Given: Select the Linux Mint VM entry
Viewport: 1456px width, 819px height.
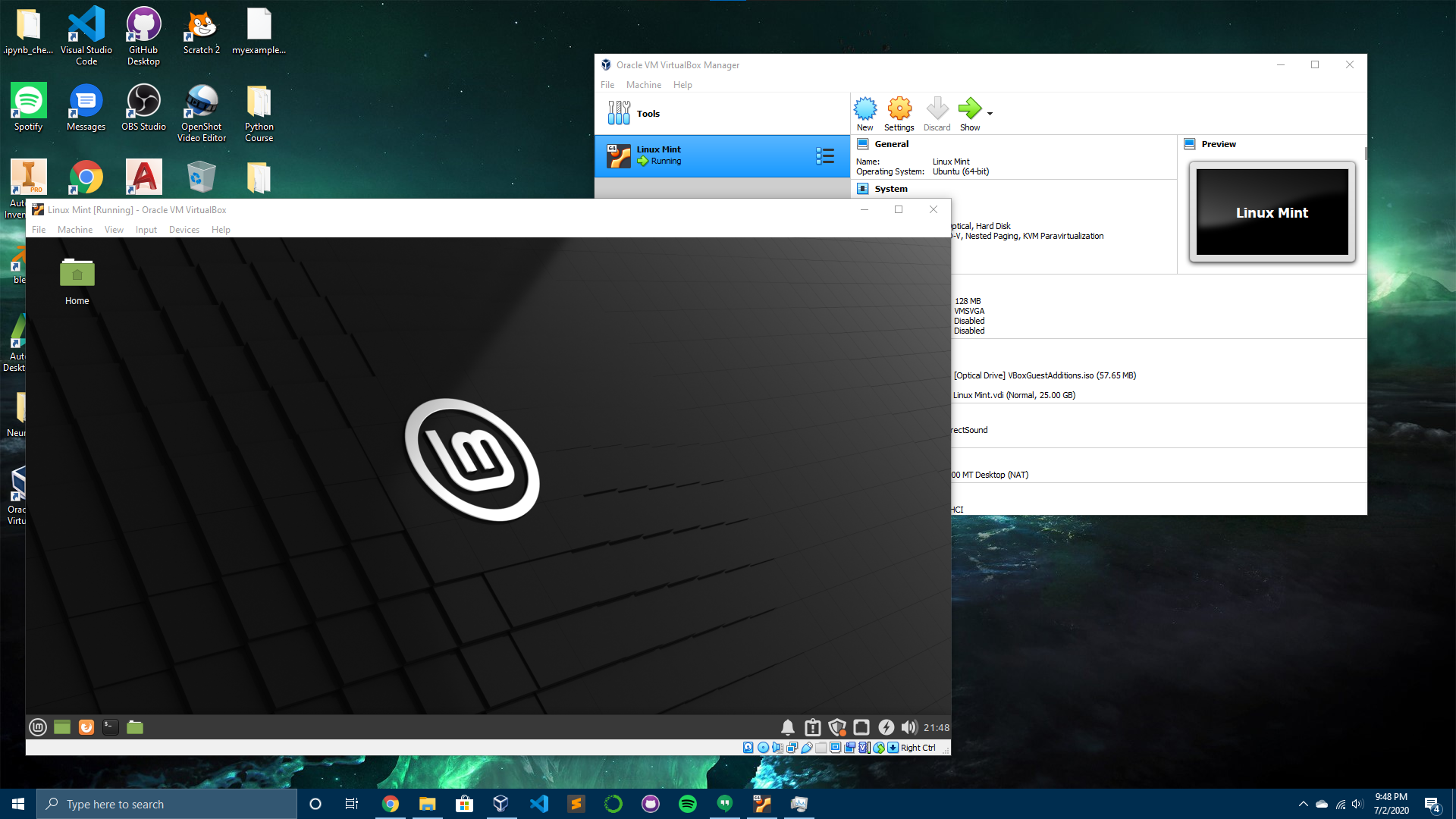Looking at the screenshot, I should (x=722, y=155).
